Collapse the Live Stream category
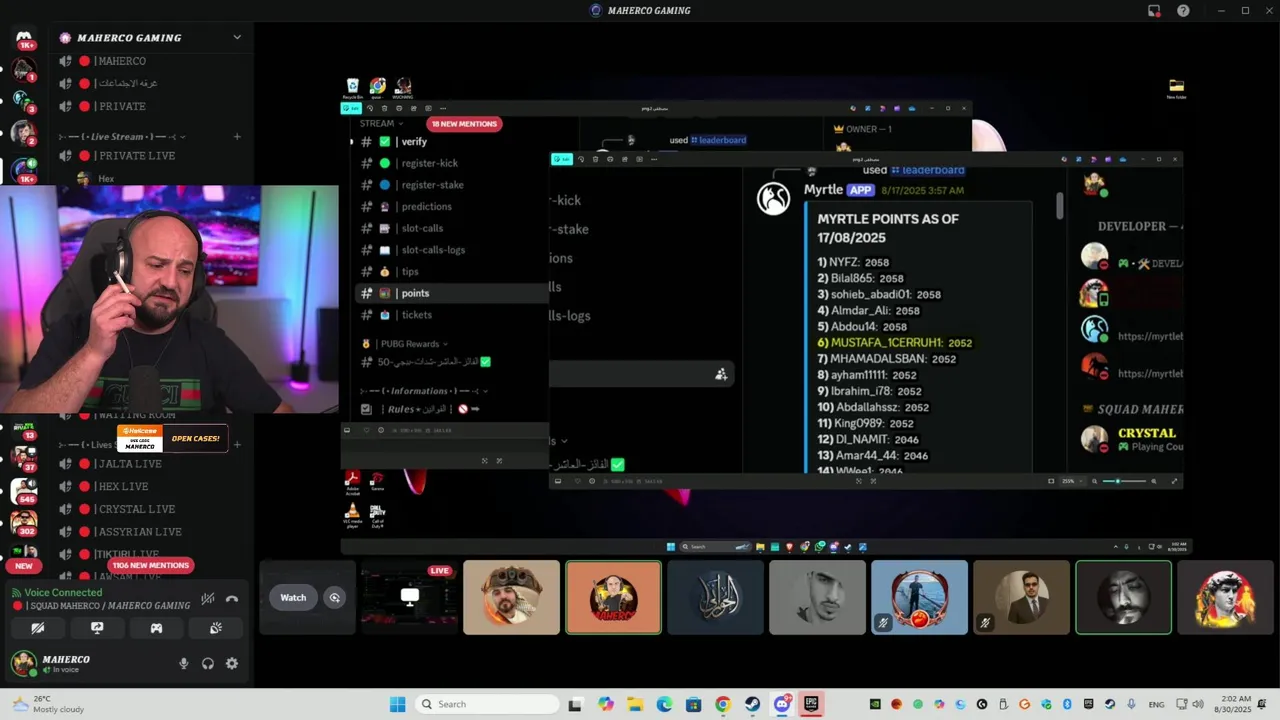Viewport: 1280px width, 720px height. [123, 136]
